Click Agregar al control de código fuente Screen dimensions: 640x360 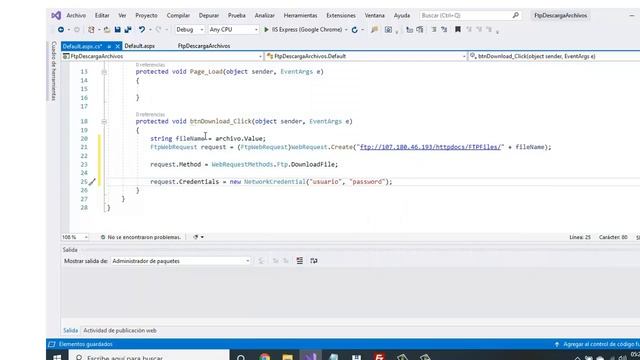[x=597, y=344]
